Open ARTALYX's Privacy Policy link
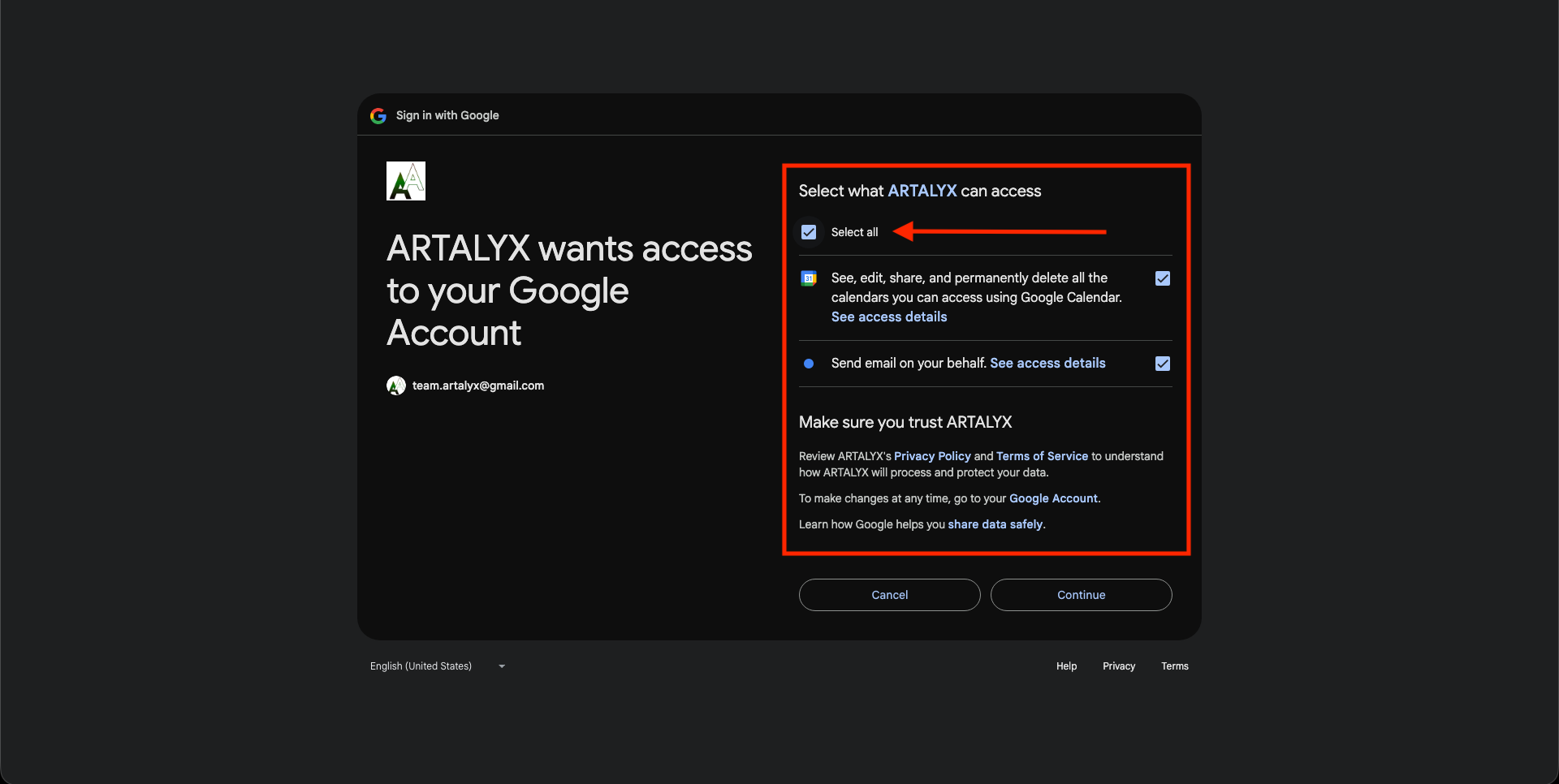This screenshot has width=1559, height=784. pyautogui.click(x=932, y=456)
